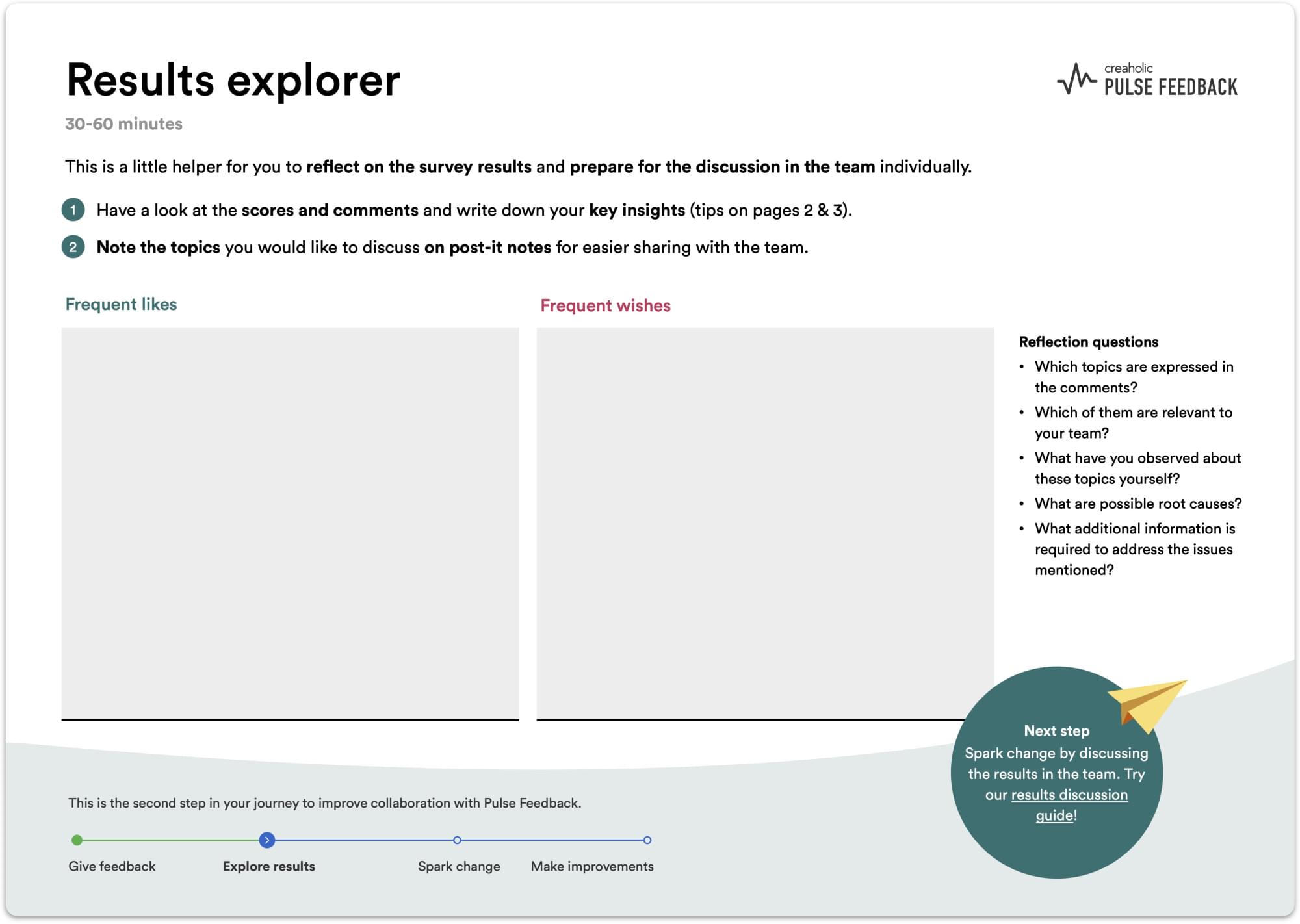Image resolution: width=1300 pixels, height=924 pixels.
Task: Toggle the Spark change progress node
Action: pos(458,840)
